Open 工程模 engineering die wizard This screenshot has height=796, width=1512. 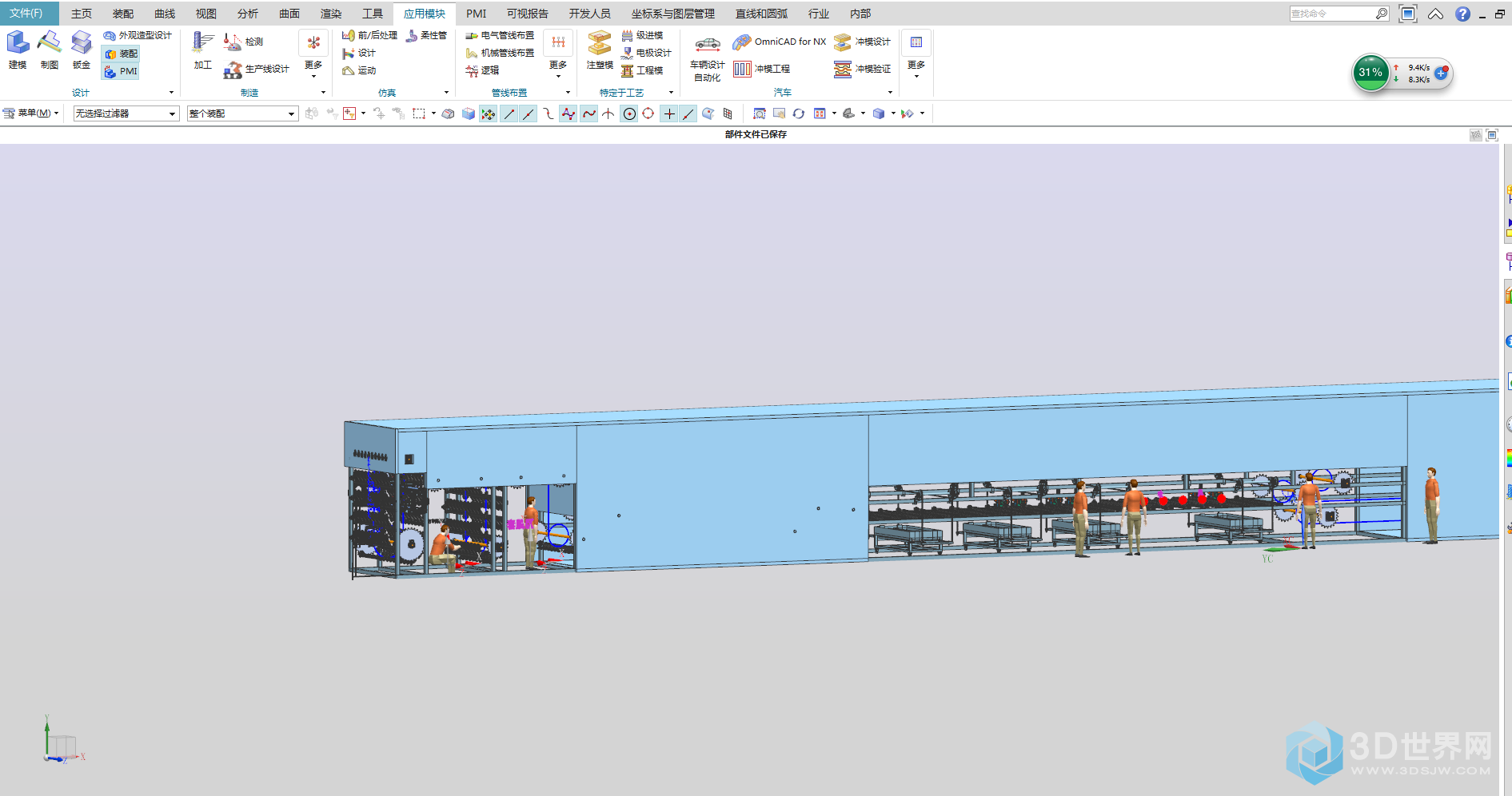point(642,70)
